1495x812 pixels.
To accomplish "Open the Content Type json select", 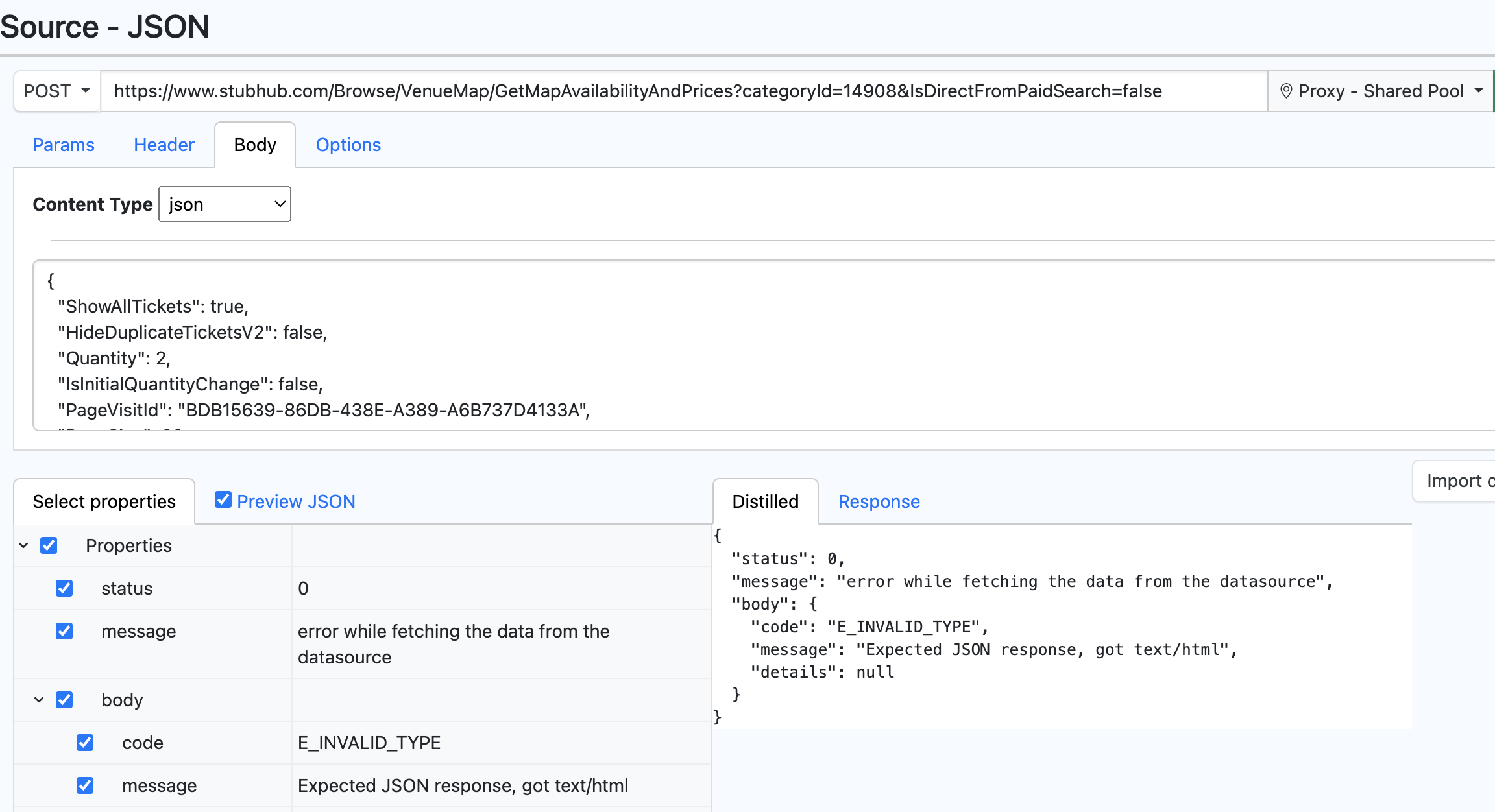I will (x=225, y=204).
